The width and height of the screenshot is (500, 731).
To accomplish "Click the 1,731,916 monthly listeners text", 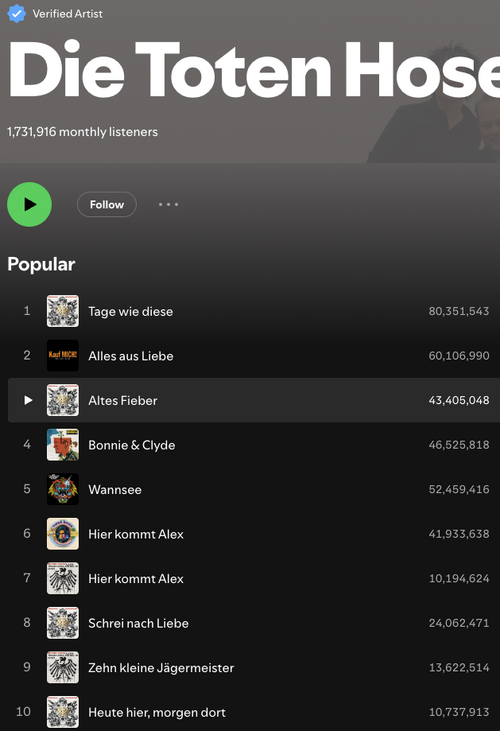I will (x=82, y=132).
